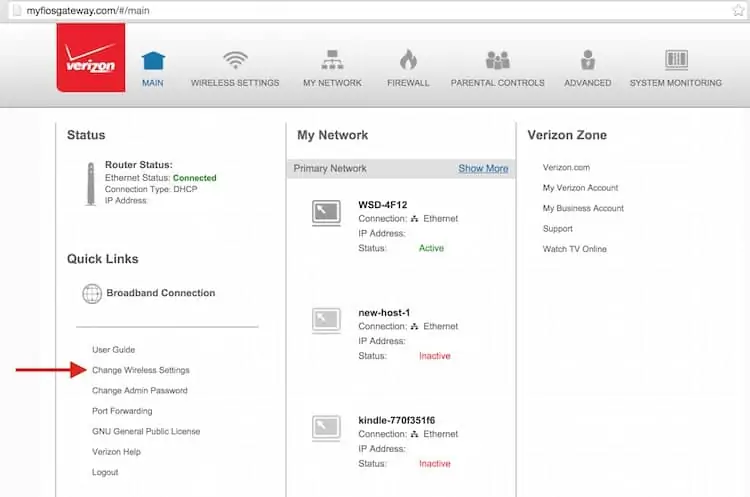Open the Firewall flame icon

(408, 60)
